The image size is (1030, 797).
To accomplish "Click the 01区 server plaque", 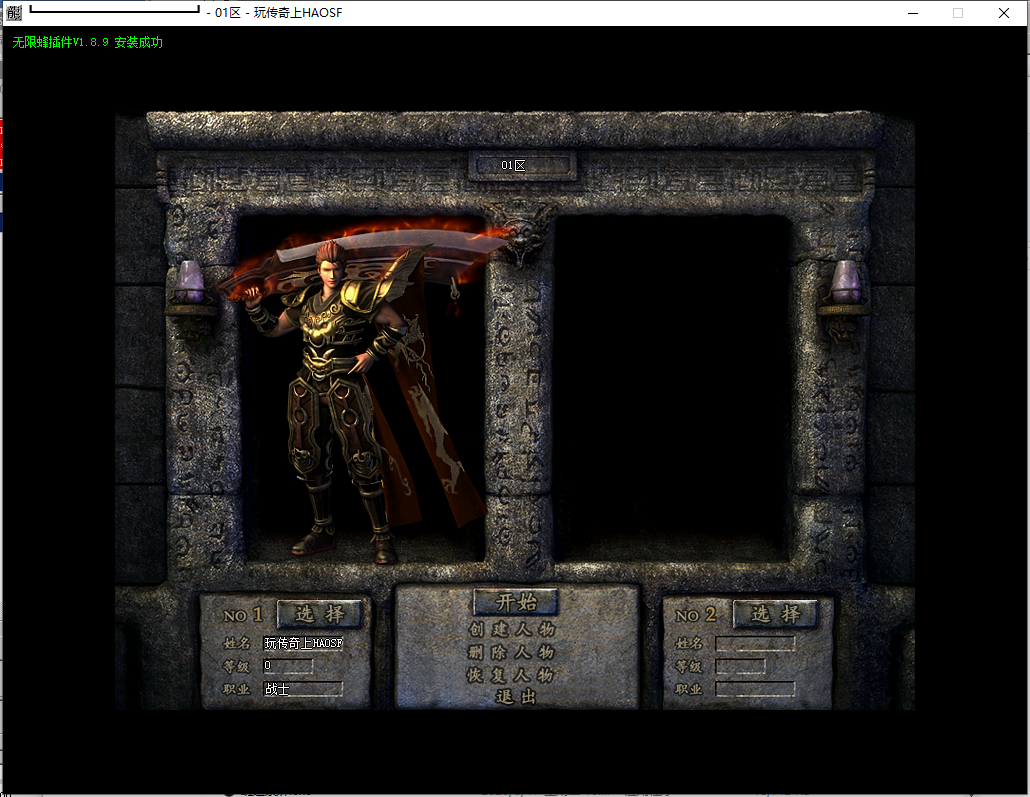I will click(x=522, y=165).
